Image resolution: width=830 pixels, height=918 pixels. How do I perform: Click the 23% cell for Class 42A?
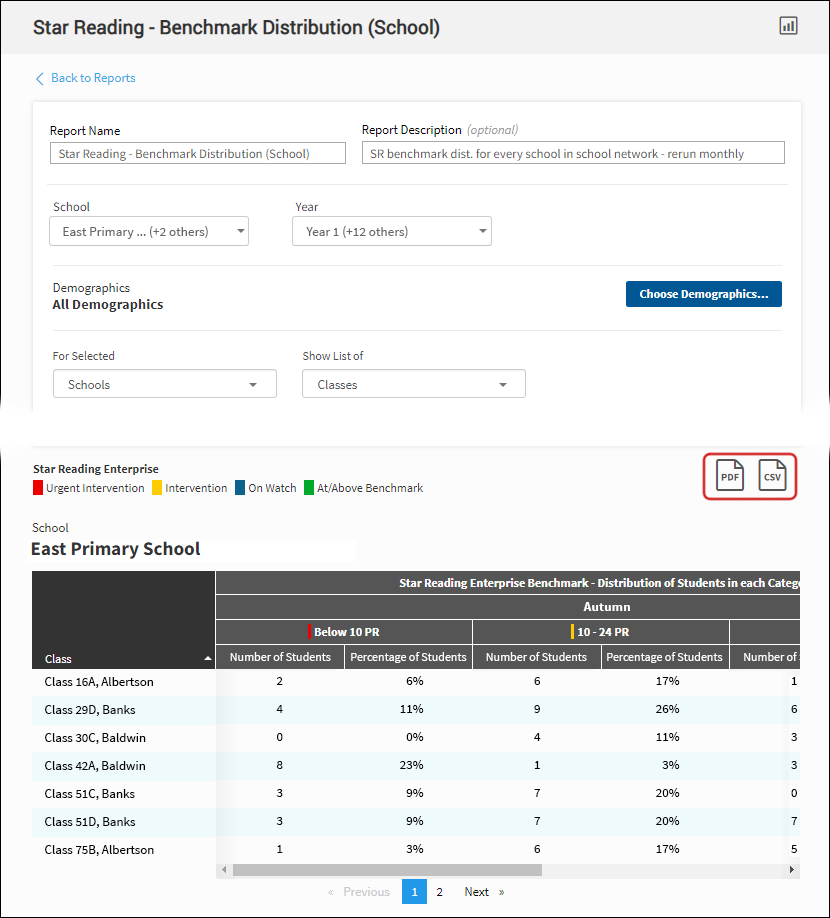pos(411,765)
